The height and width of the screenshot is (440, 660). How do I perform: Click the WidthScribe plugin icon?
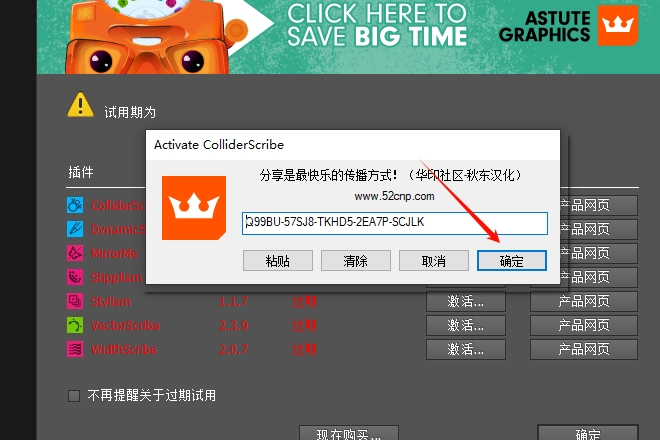(x=75, y=349)
